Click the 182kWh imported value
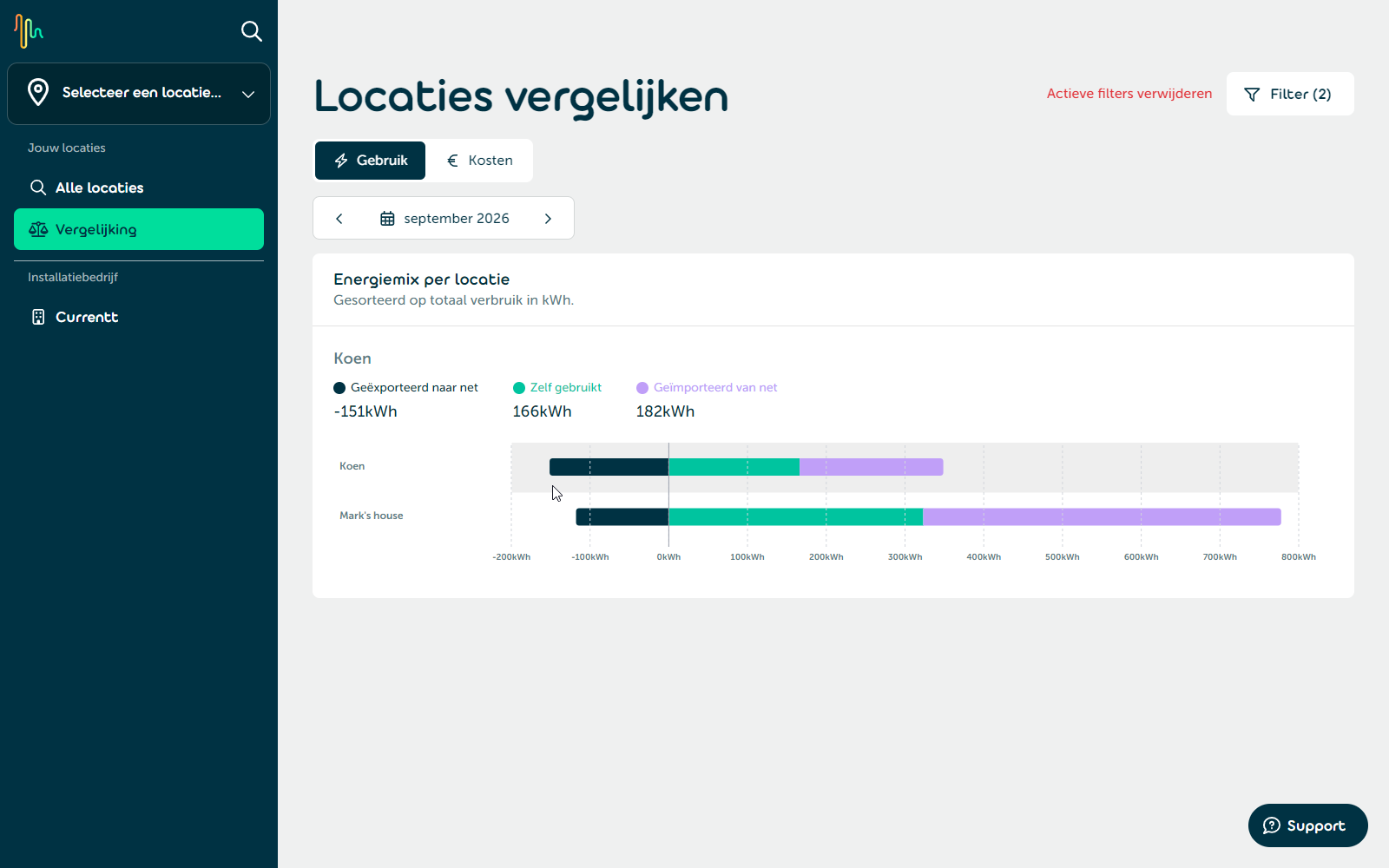The width and height of the screenshot is (1389, 868). click(665, 411)
